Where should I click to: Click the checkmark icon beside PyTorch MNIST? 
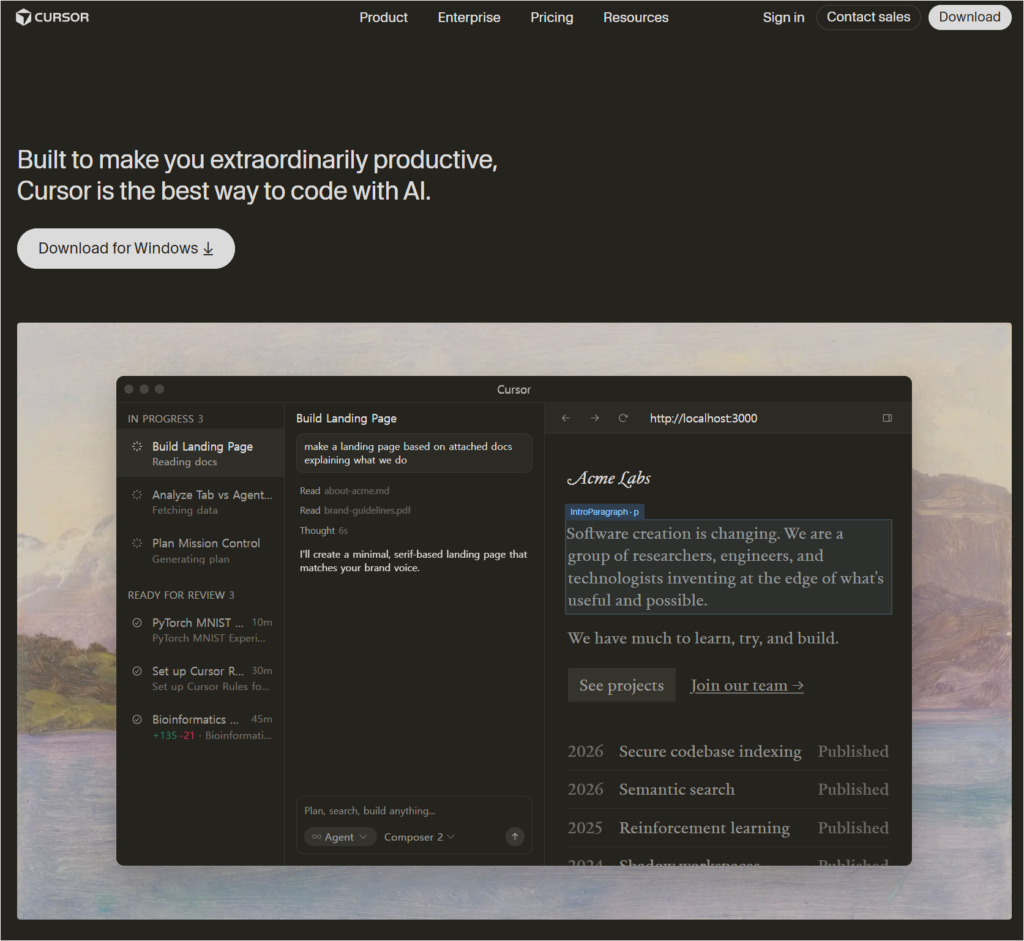[137, 623]
